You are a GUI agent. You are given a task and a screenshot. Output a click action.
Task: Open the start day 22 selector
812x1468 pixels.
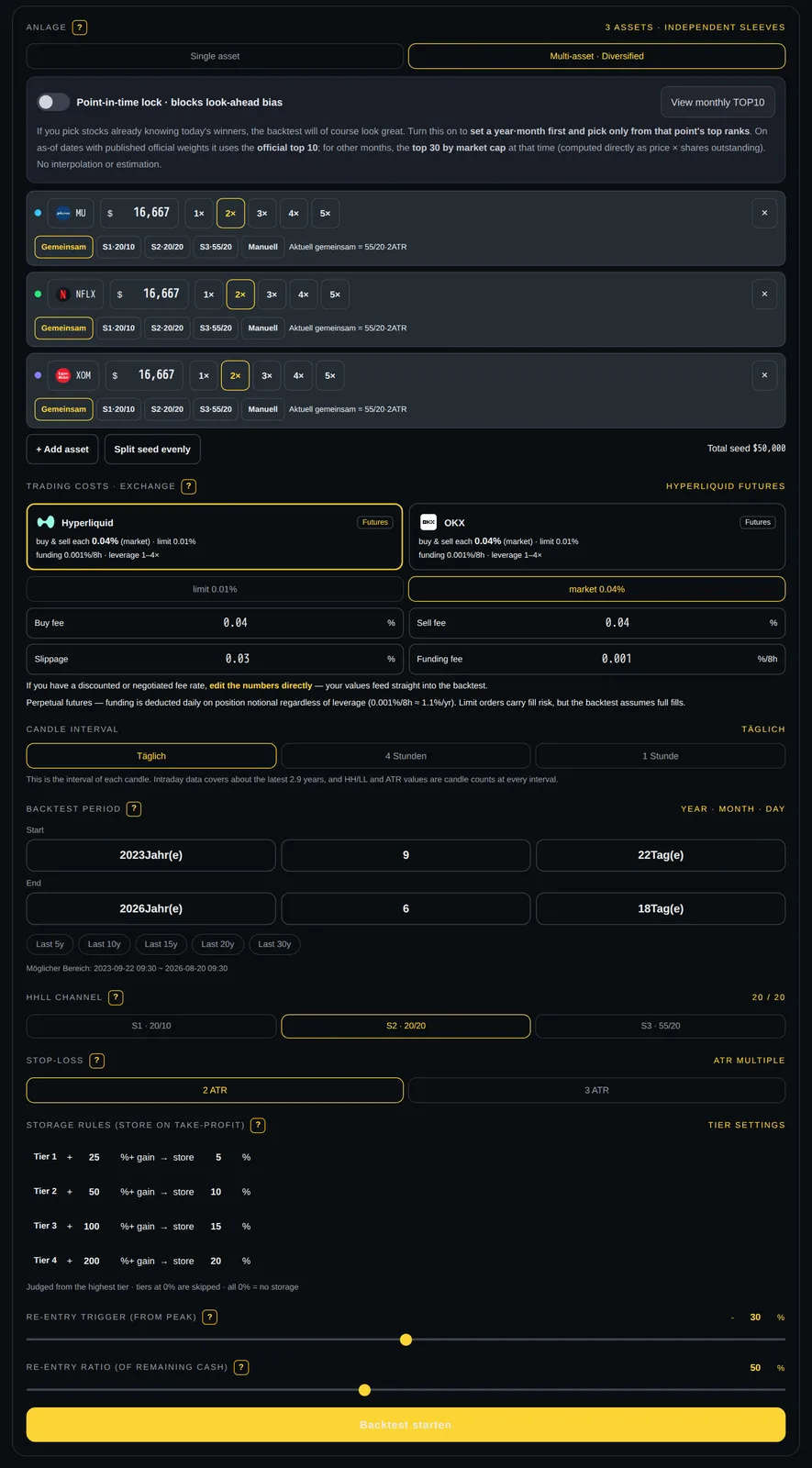coord(661,855)
